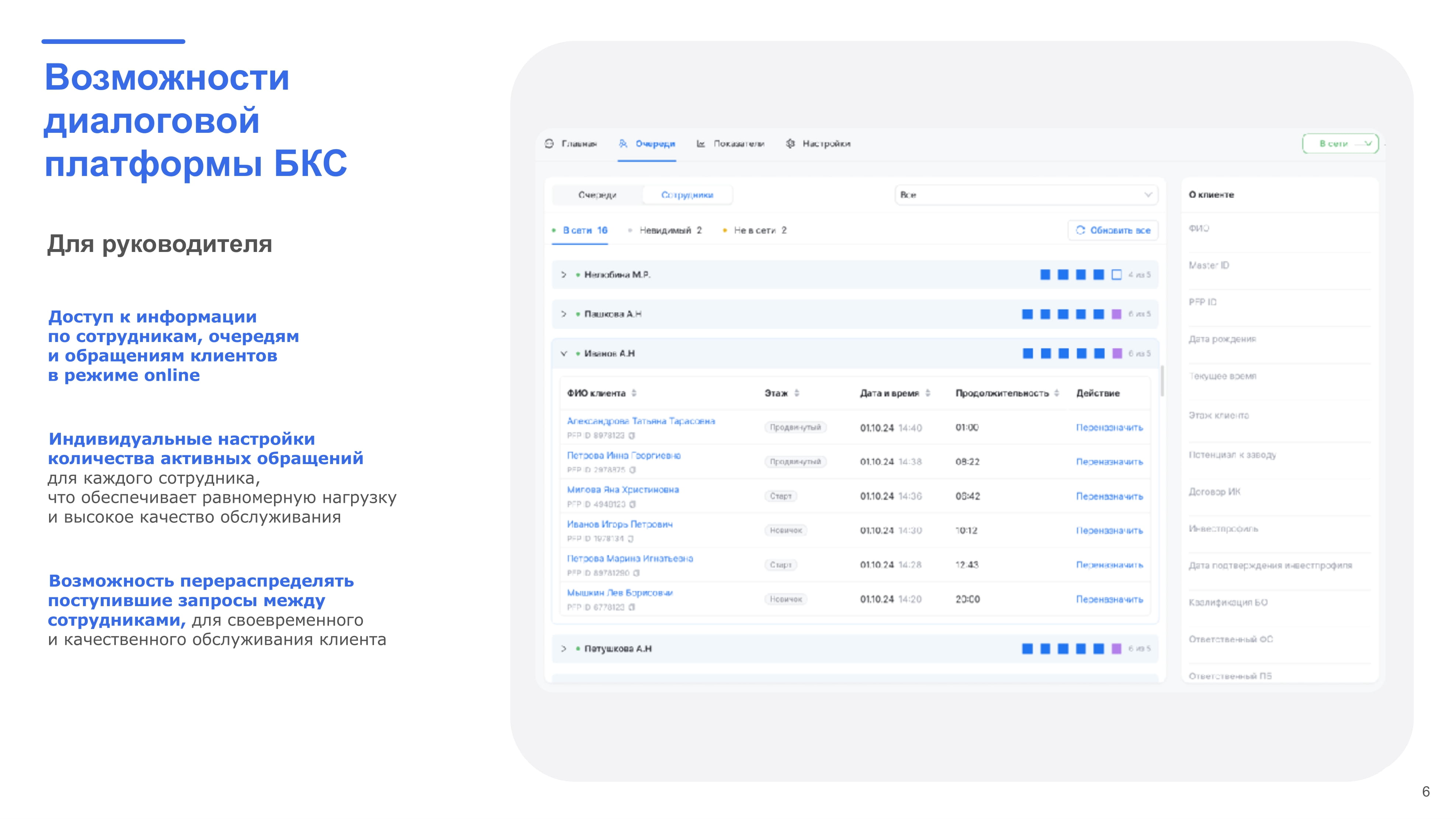The image size is (1456, 819).
Task: Open the В сети status dropdown
Action: click(x=1340, y=144)
